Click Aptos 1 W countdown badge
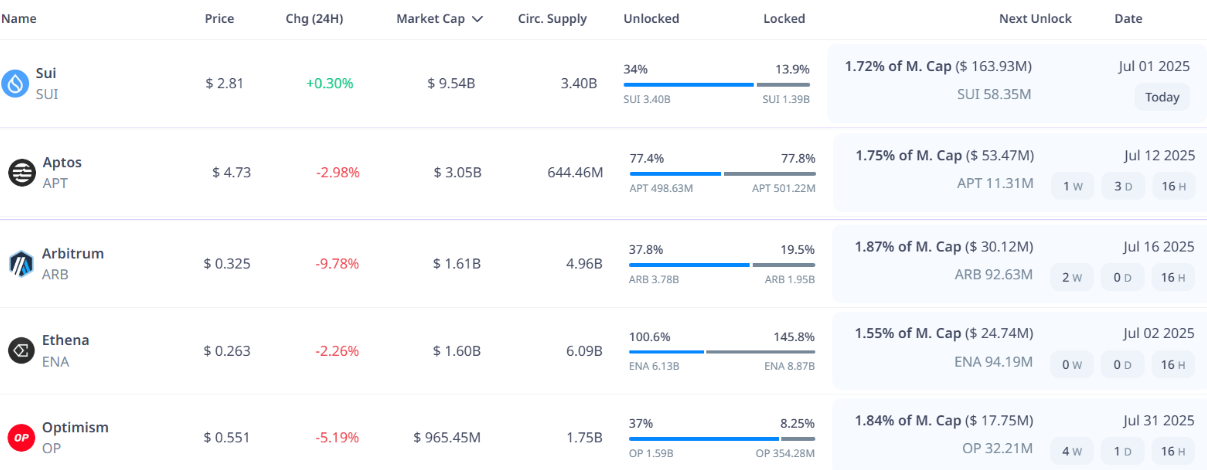 coord(1072,186)
